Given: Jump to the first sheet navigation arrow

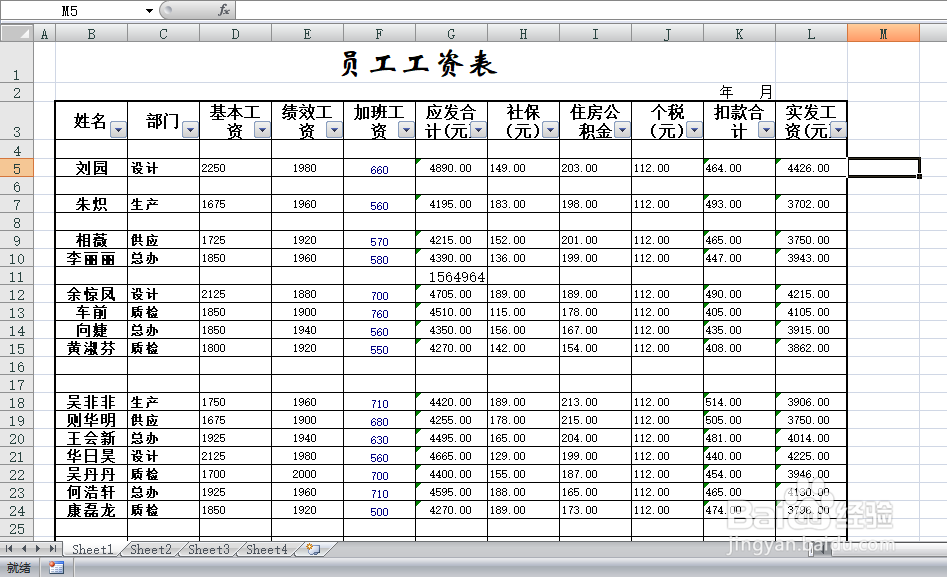Looking at the screenshot, I should (8, 549).
